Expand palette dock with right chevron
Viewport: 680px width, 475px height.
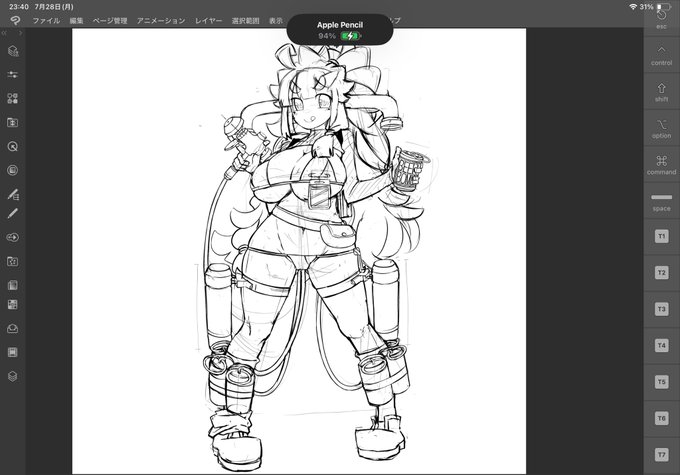[20, 33]
